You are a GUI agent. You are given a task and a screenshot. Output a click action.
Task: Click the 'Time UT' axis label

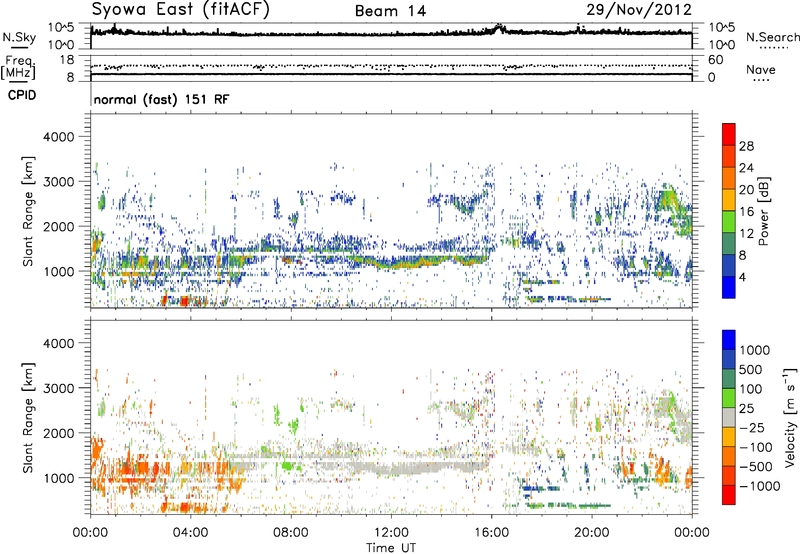tap(391, 548)
